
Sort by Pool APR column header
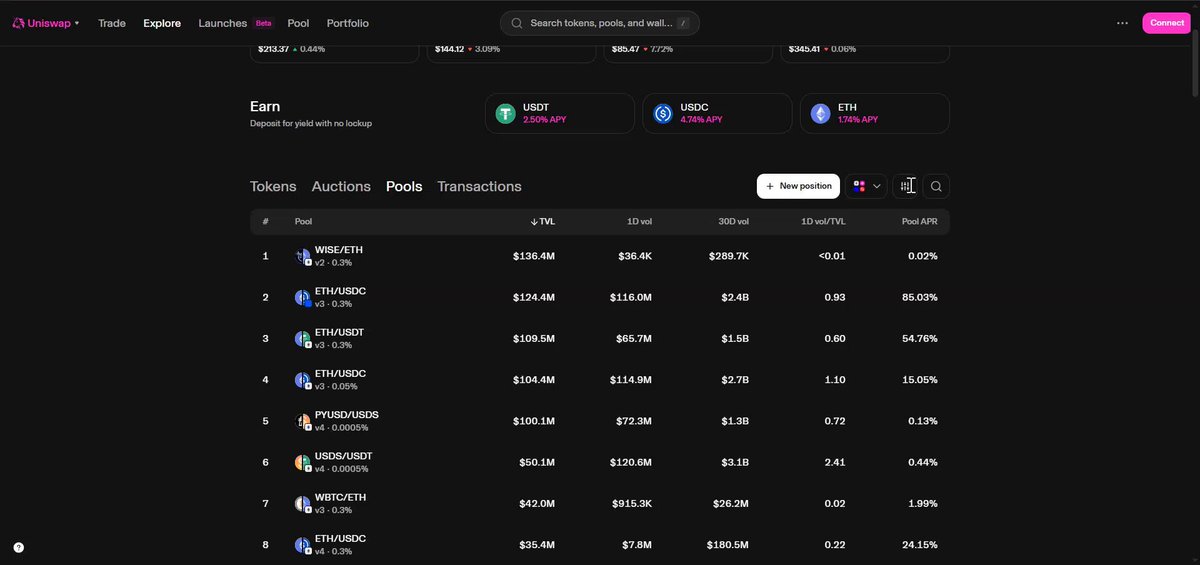click(x=919, y=221)
